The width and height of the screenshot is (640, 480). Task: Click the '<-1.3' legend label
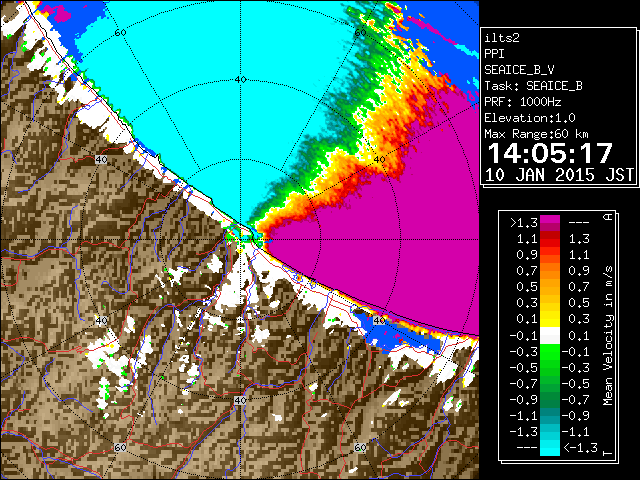580,448
